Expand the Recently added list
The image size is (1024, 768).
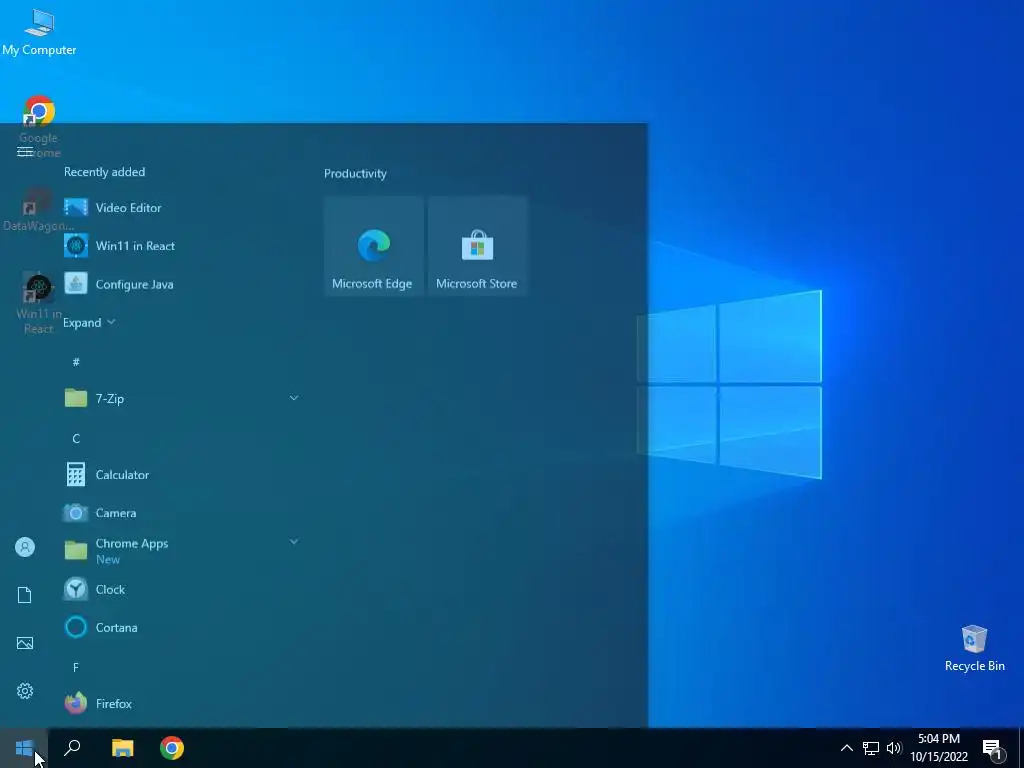89,323
